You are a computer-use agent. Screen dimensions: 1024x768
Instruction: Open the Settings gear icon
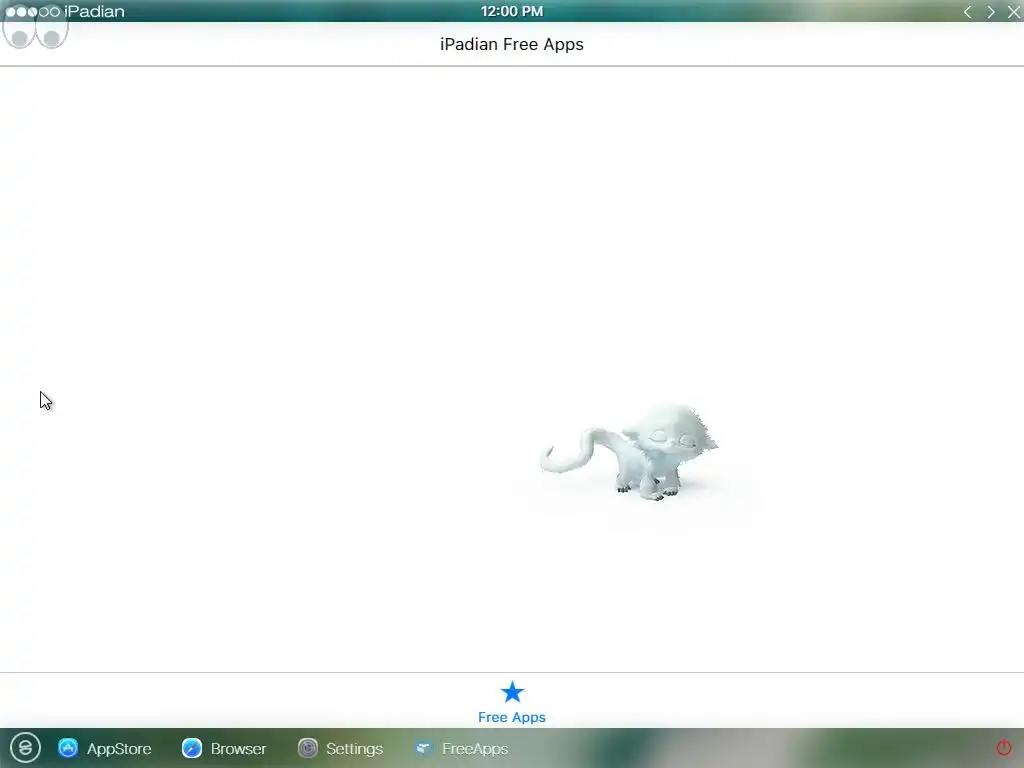coord(308,748)
